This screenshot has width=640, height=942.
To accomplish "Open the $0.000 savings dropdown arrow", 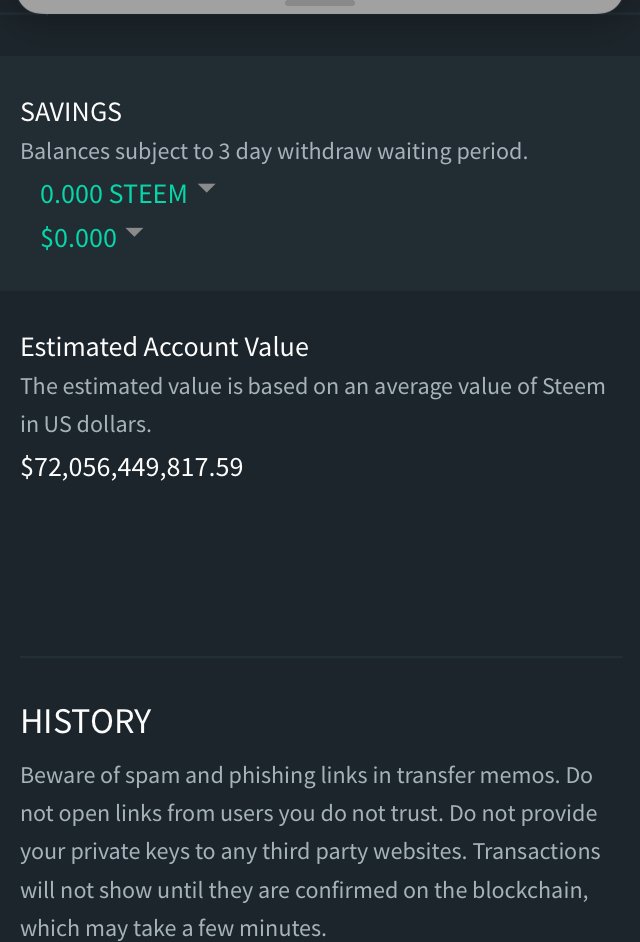I will click(134, 232).
